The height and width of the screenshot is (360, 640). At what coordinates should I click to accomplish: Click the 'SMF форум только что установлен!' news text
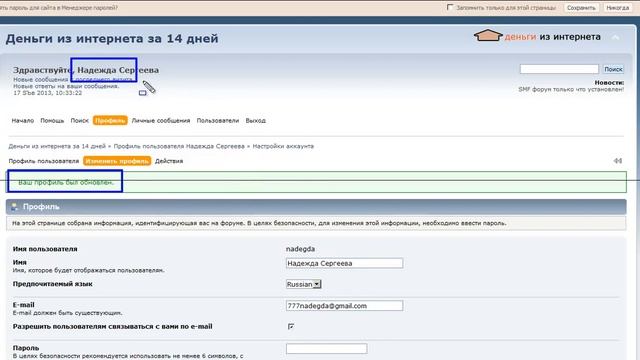(x=571, y=89)
